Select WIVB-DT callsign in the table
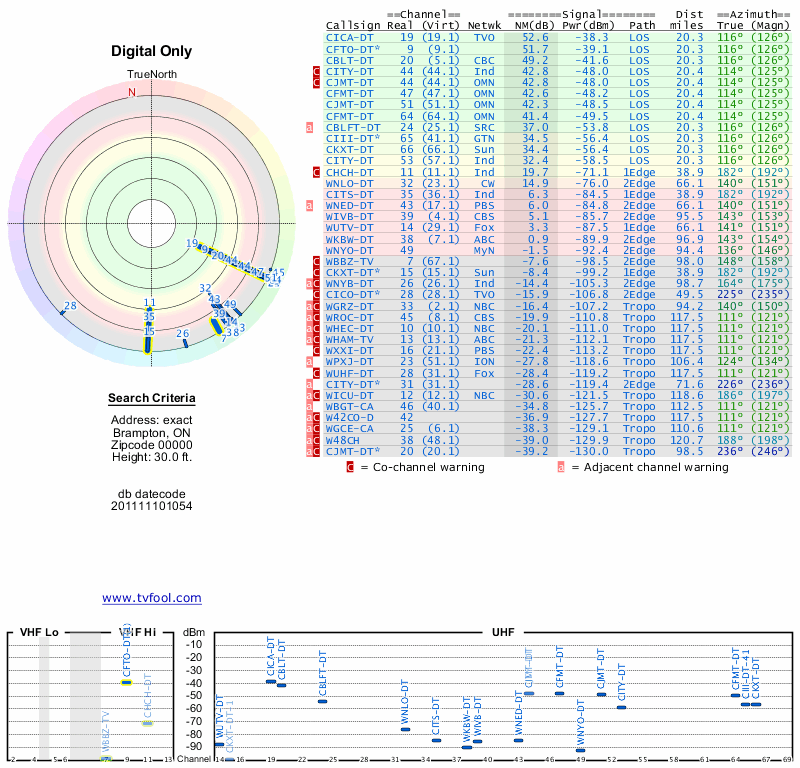Image resolution: width=800 pixels, height=768 pixels. 349,216
